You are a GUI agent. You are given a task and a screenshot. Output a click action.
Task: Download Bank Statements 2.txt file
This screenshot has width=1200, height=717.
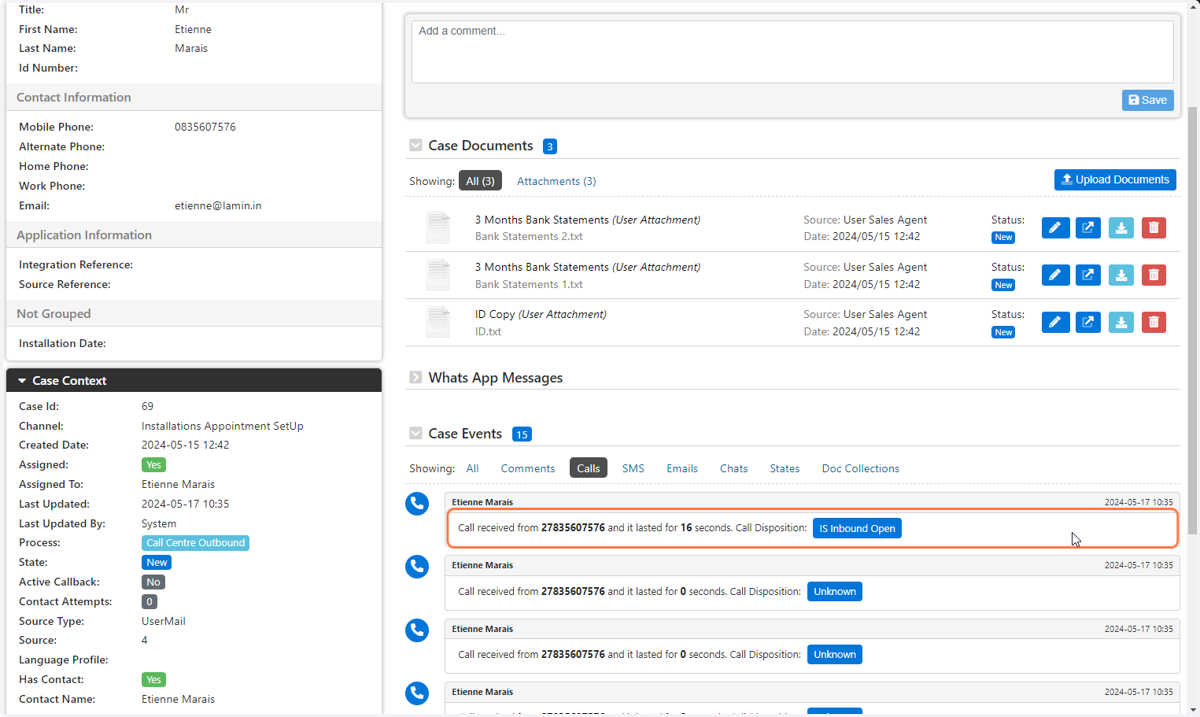(1121, 228)
